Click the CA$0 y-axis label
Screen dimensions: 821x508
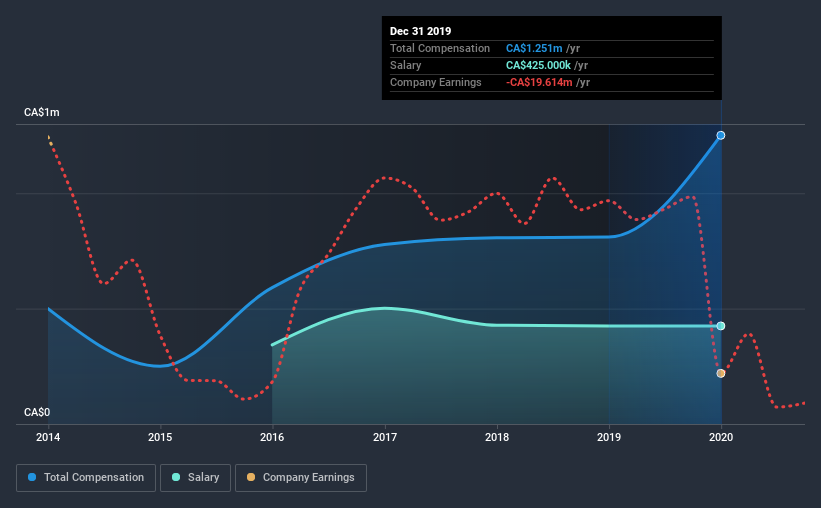(37, 413)
